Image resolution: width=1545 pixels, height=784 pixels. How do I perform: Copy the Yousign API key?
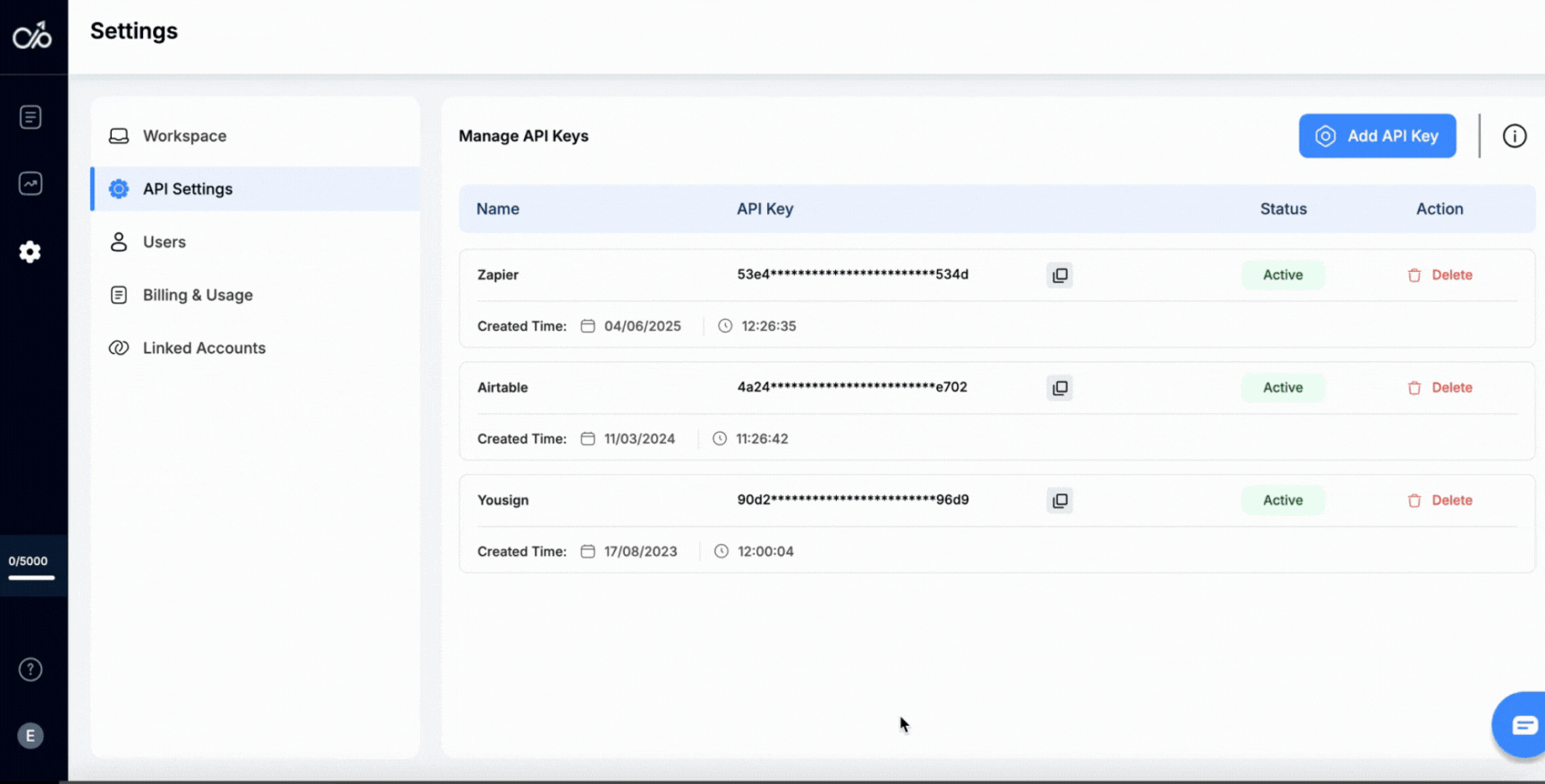[1060, 501]
